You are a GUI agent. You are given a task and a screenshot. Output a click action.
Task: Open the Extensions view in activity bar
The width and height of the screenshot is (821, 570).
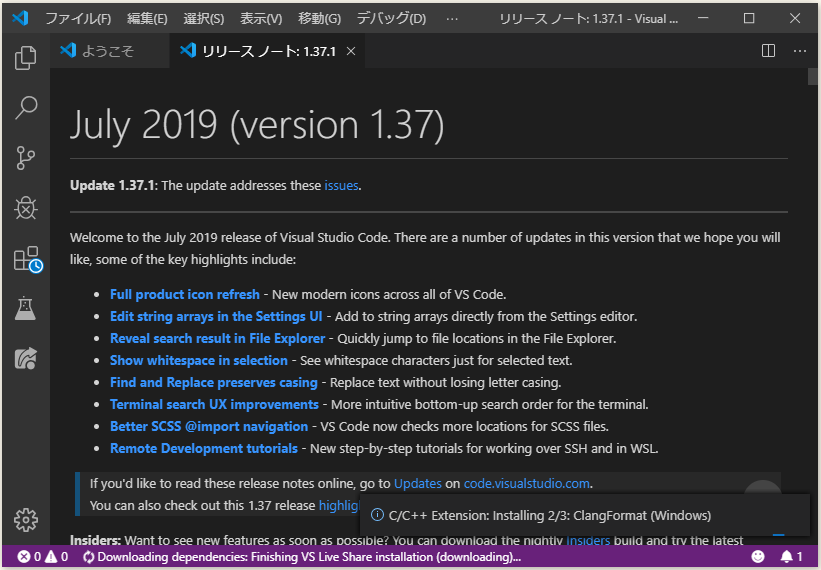coord(27,259)
